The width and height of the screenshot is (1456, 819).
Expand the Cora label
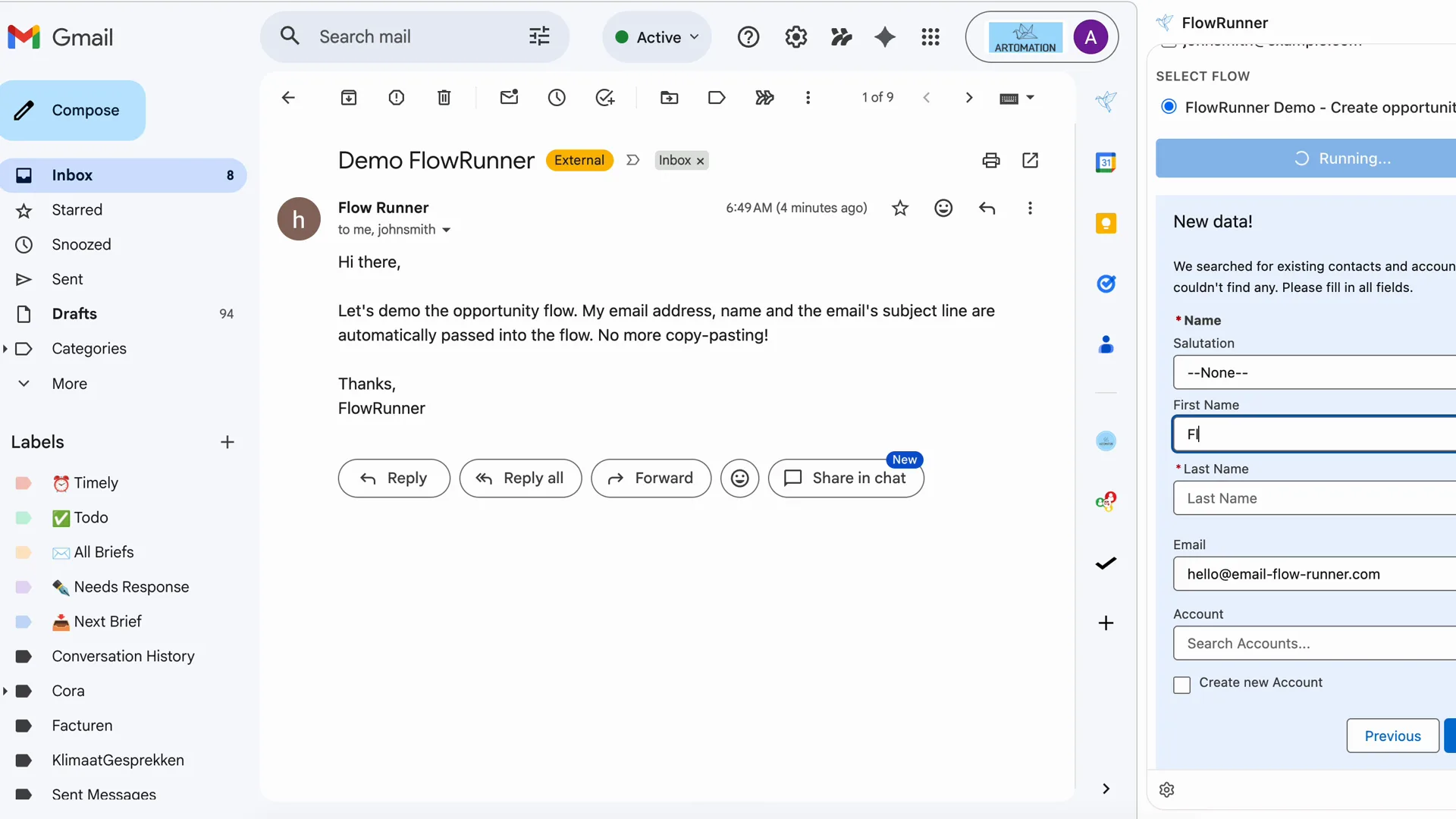click(x=5, y=691)
